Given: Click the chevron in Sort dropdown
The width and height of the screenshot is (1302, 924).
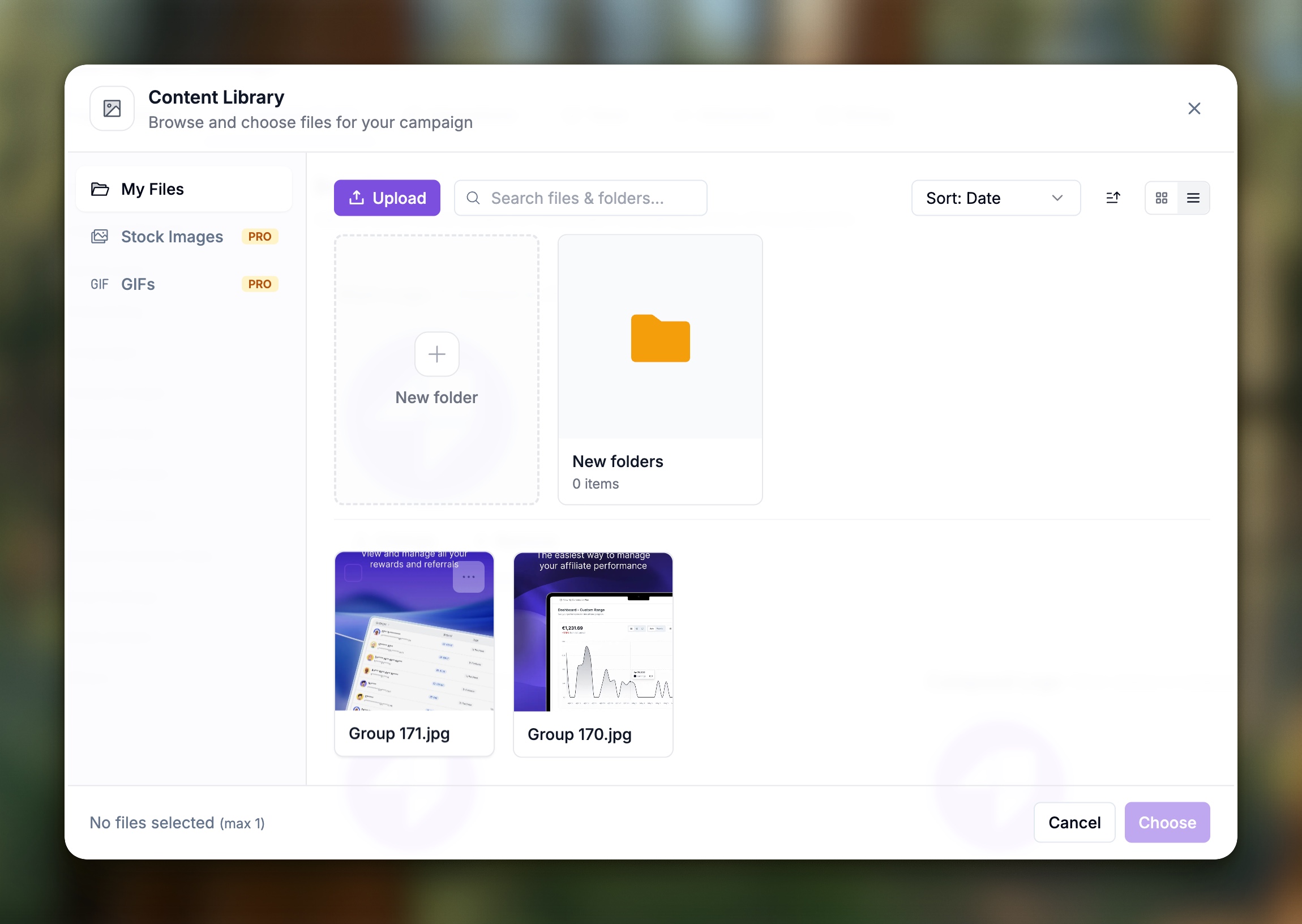Looking at the screenshot, I should pyautogui.click(x=1057, y=198).
